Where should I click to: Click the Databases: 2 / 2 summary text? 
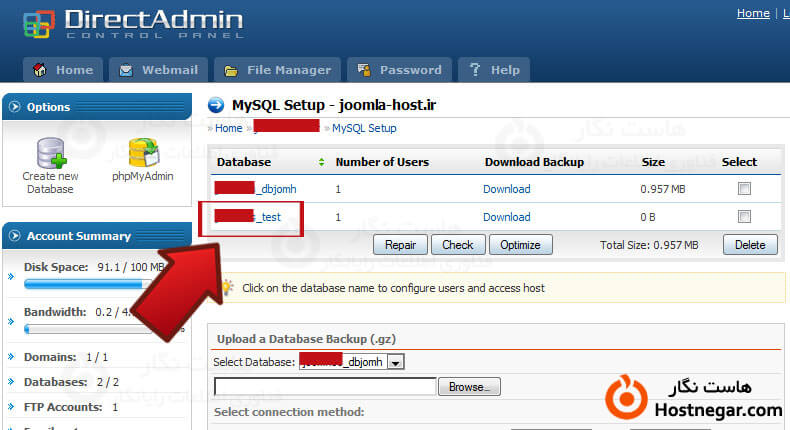click(x=72, y=382)
